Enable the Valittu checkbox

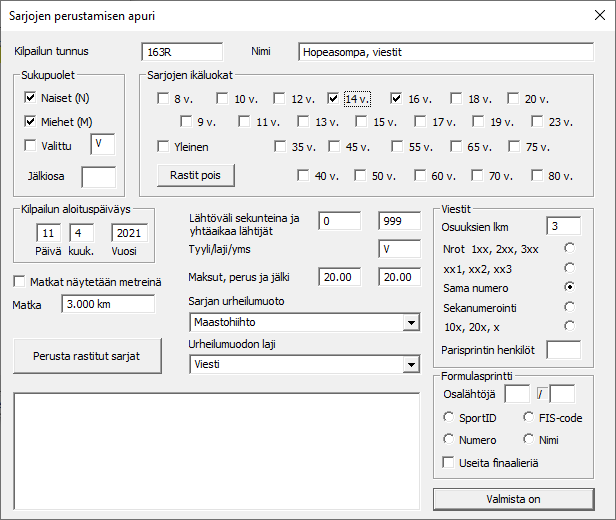coord(30,146)
